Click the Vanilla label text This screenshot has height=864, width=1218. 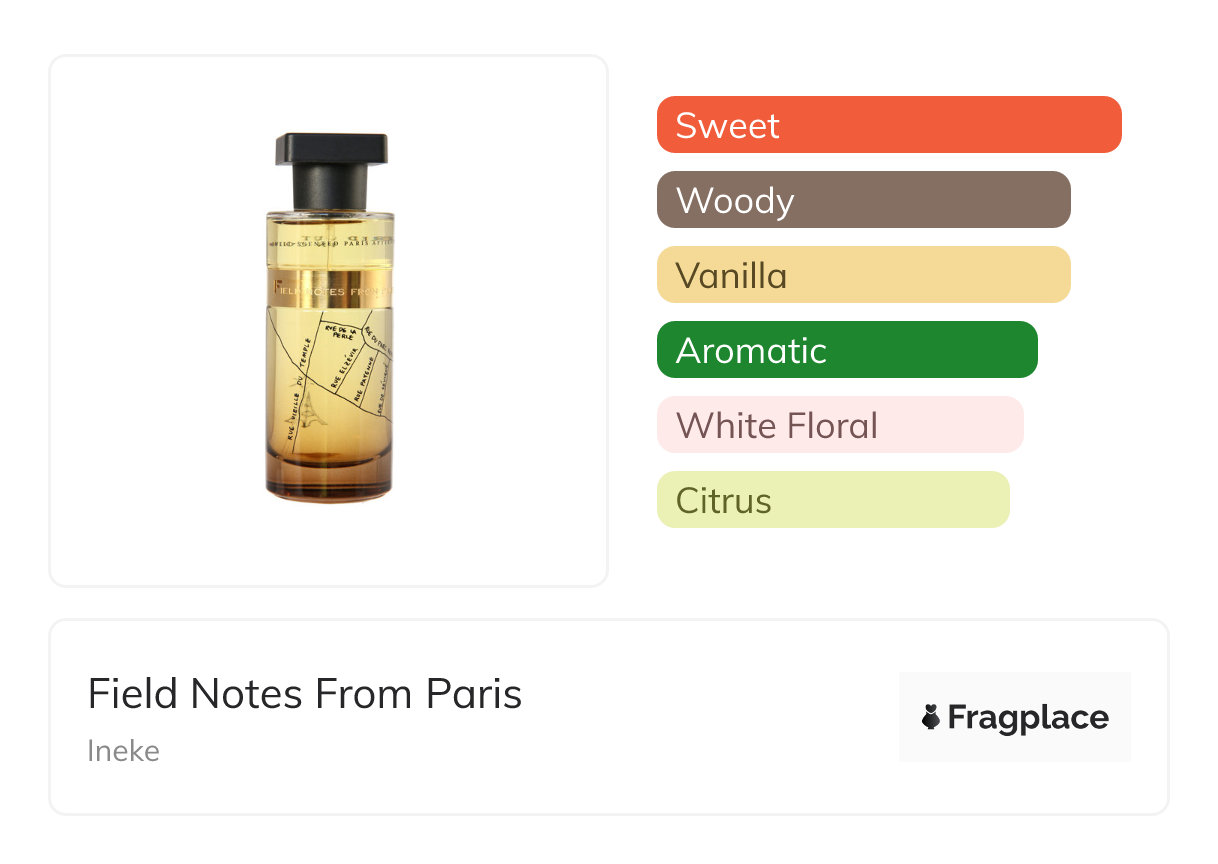(x=731, y=275)
